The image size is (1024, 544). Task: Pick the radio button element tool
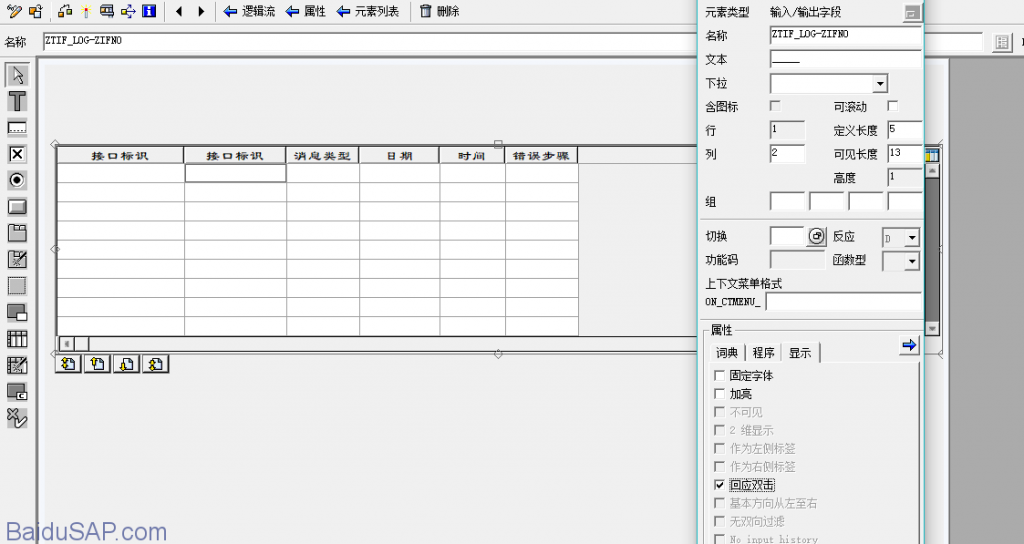[x=17, y=180]
